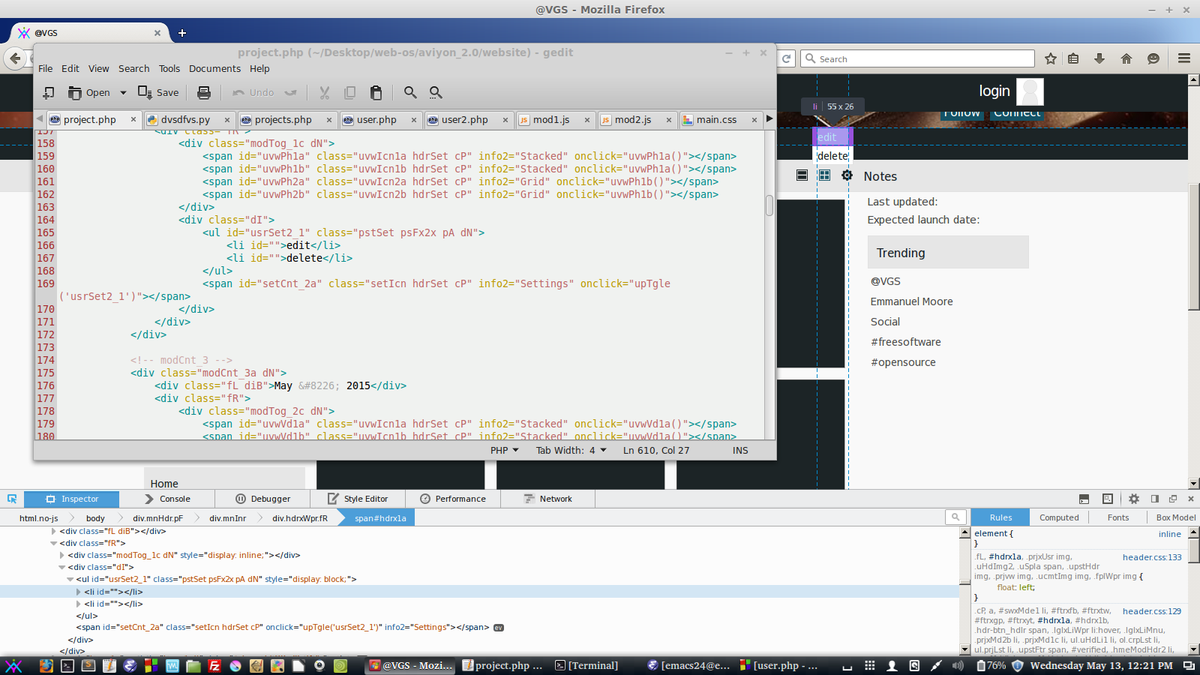This screenshot has height=675, width=1200.
Task: Open the Help menu in gedit
Action: coord(259,69)
